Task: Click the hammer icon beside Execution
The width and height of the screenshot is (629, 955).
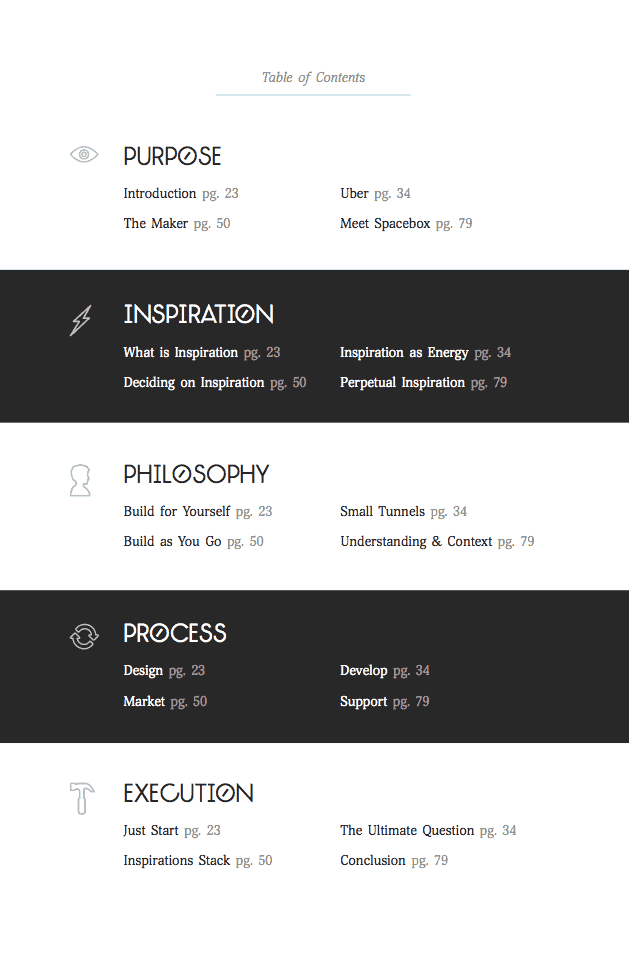Action: (x=82, y=798)
